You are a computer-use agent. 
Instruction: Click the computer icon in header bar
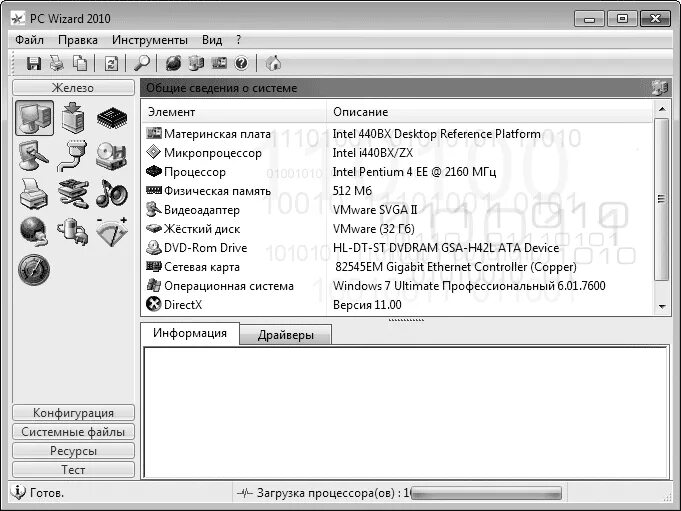(660, 88)
